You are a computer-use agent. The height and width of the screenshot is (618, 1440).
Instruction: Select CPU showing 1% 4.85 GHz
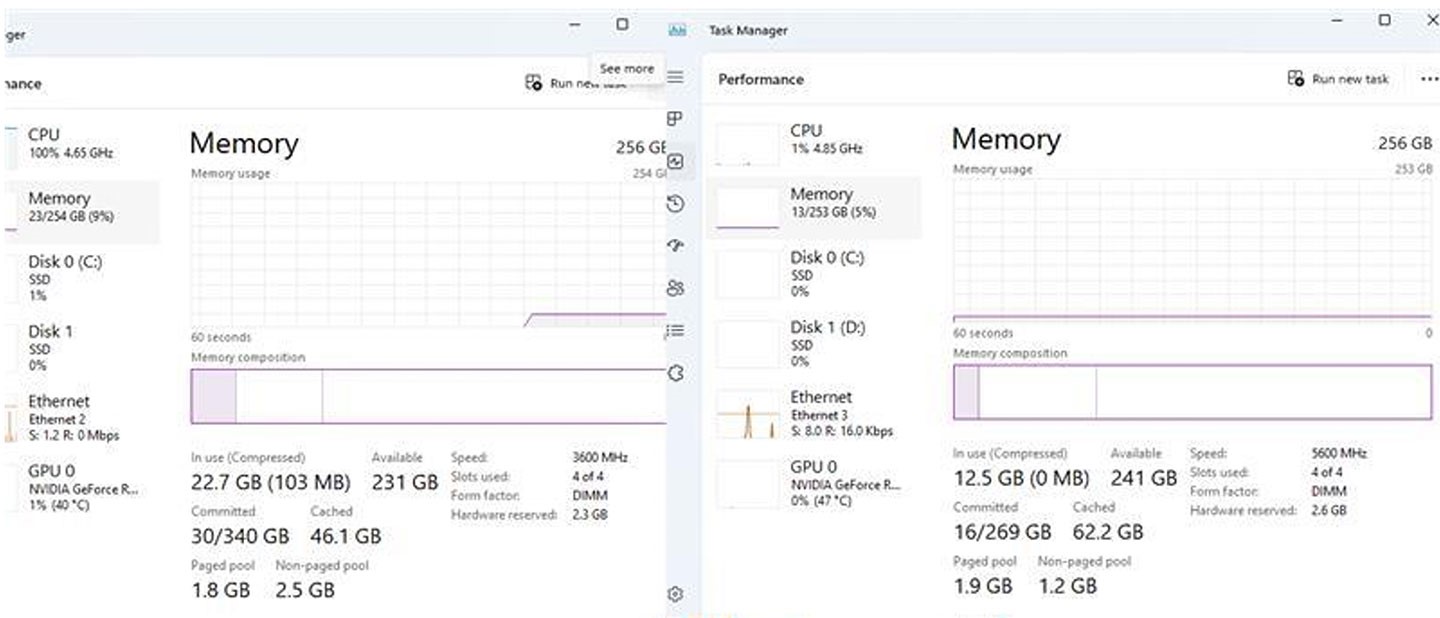point(814,138)
